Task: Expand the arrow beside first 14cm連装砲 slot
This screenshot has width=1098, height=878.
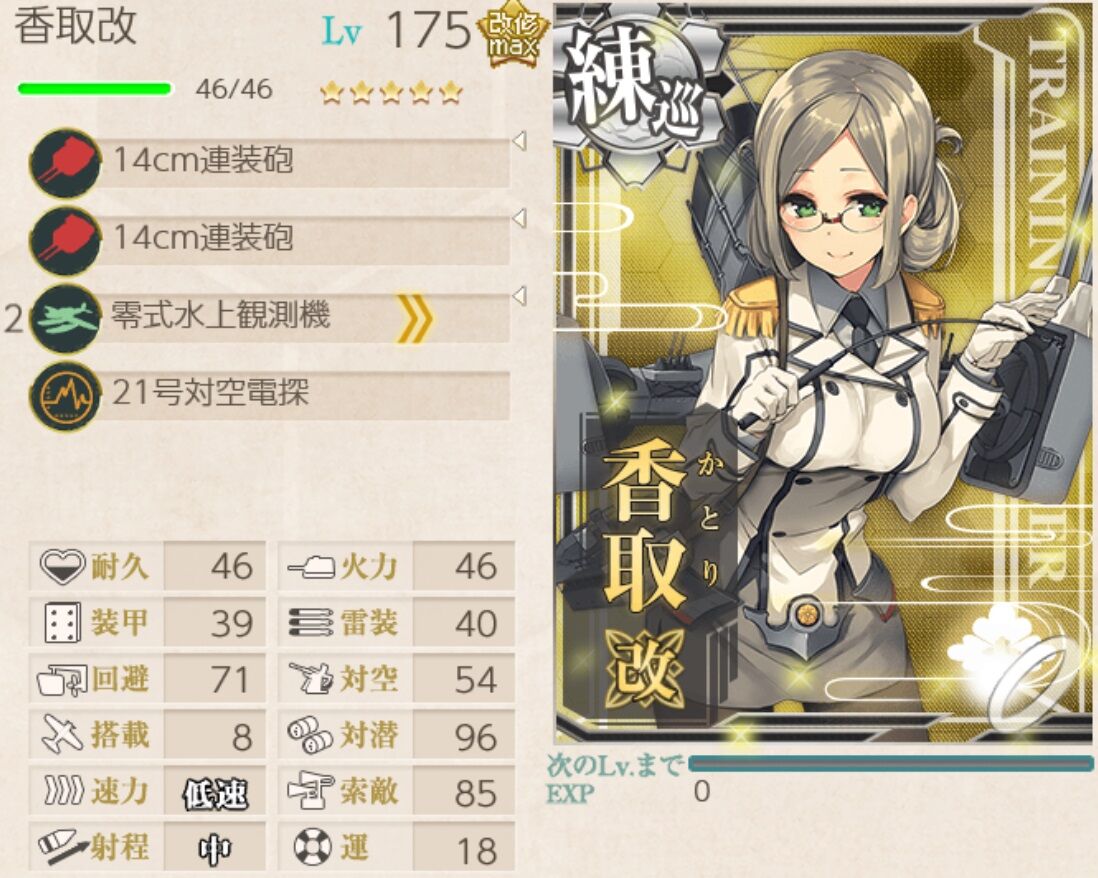Action: coord(519,141)
